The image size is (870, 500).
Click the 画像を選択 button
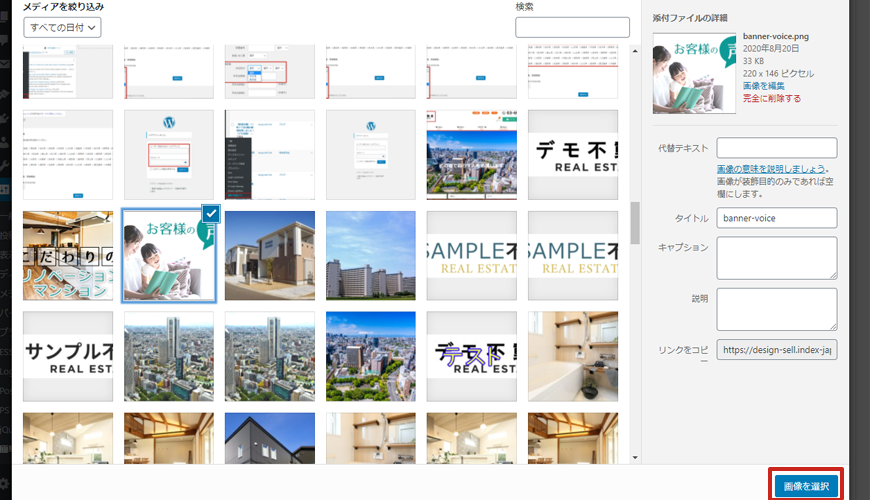click(x=806, y=486)
